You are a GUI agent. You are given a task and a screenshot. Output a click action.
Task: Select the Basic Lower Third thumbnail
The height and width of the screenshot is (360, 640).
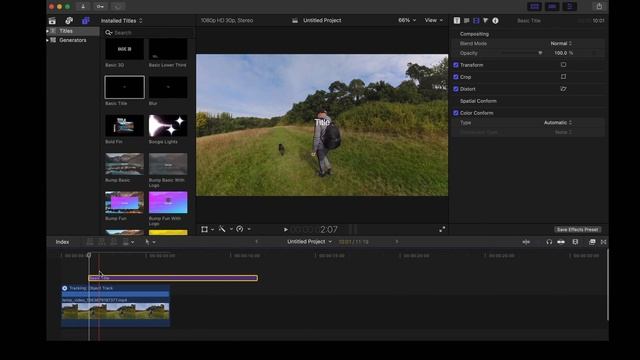click(x=168, y=49)
